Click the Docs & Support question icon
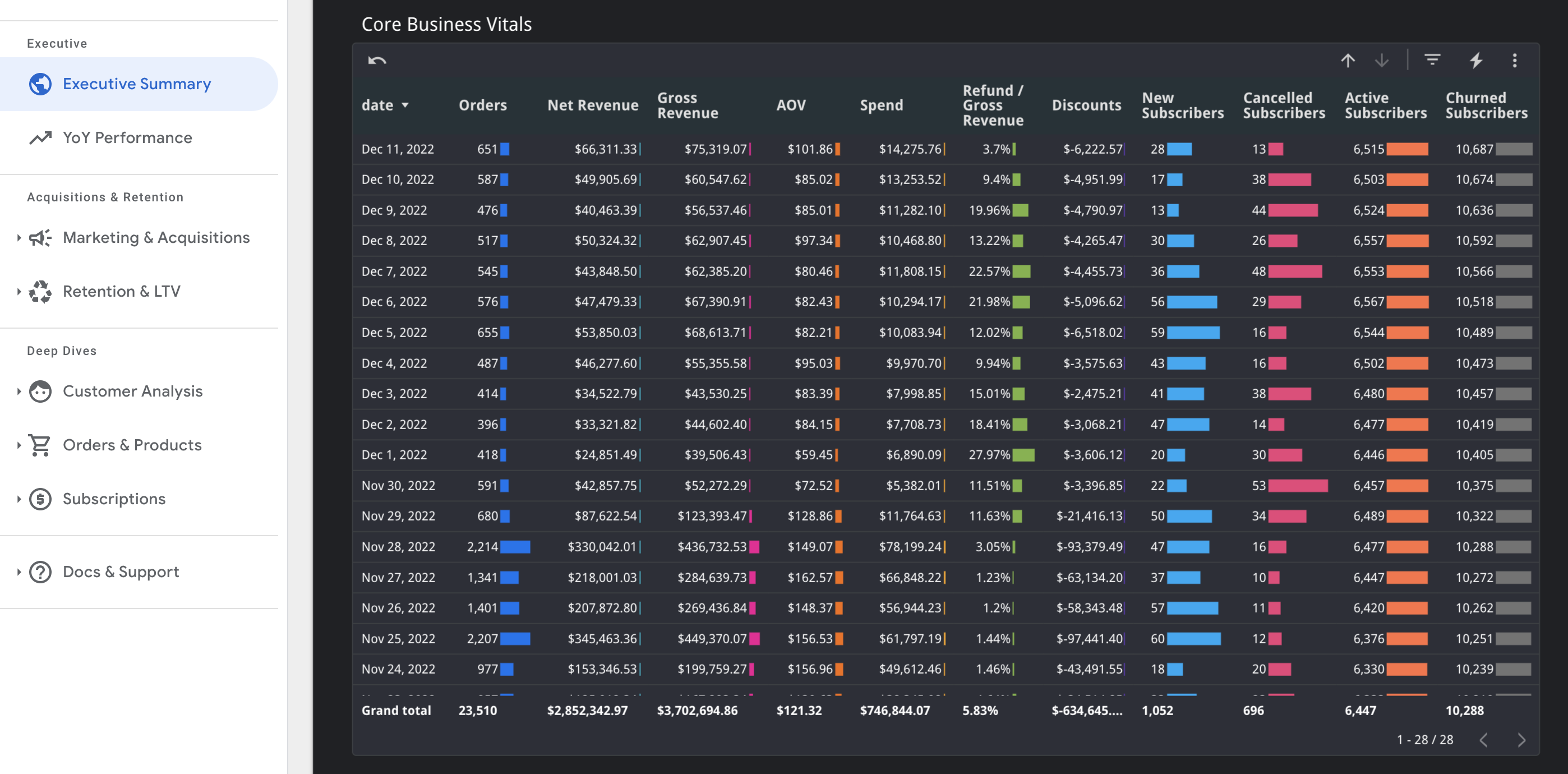The image size is (1568, 774). pos(40,572)
